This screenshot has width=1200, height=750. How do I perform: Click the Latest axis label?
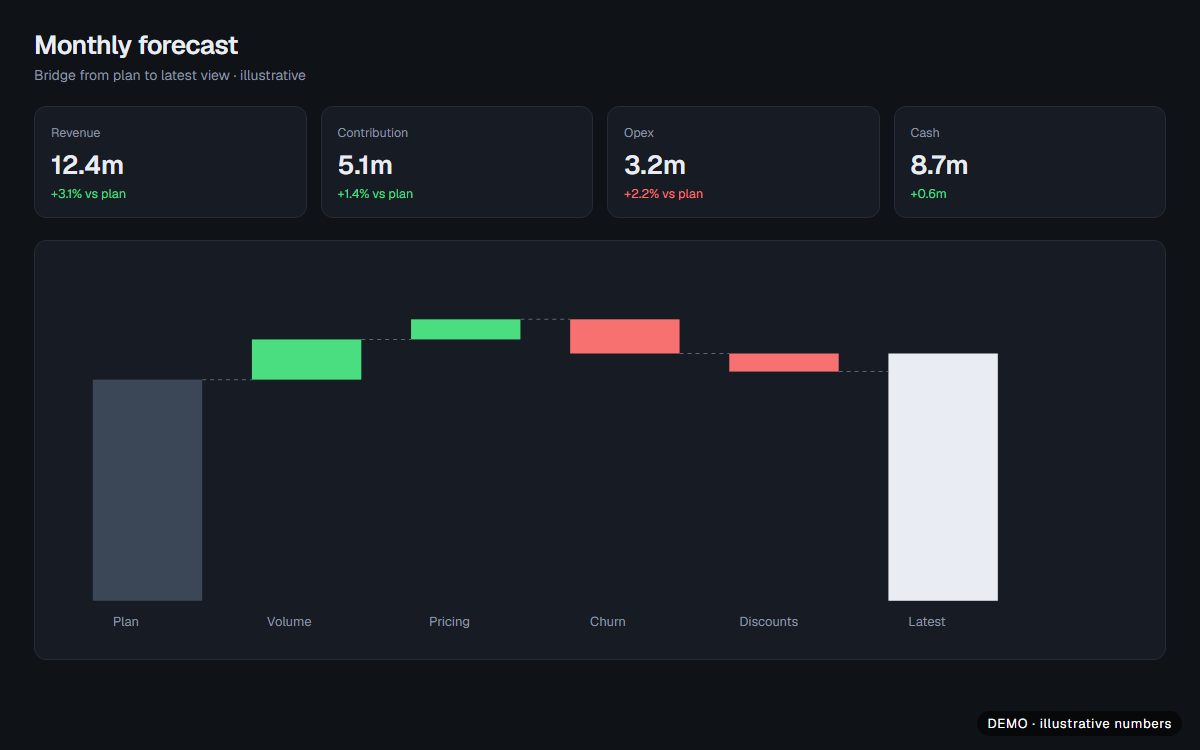927,622
